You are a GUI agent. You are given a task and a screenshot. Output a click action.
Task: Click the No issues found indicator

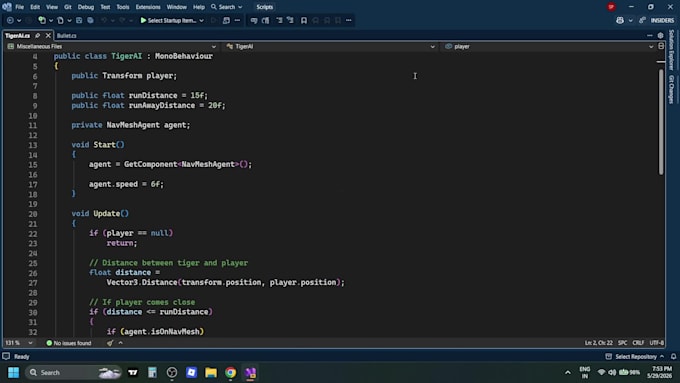(69, 343)
